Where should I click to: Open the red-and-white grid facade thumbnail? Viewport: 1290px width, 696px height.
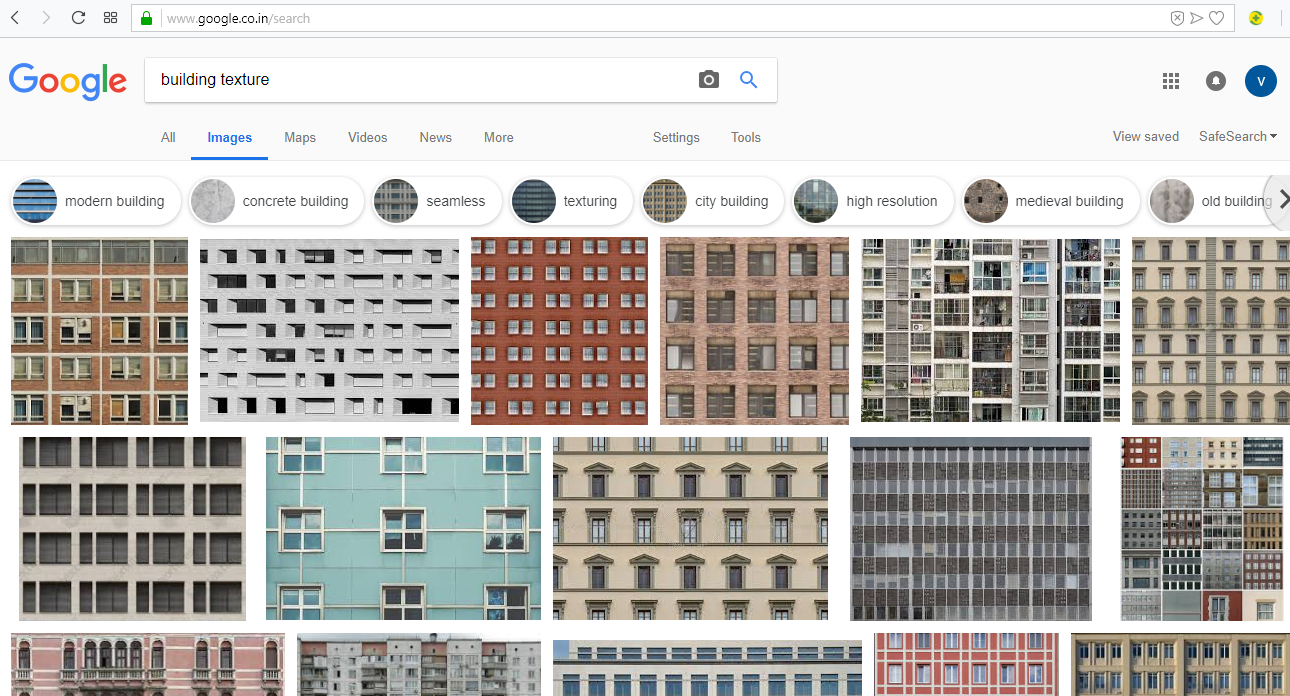966,664
